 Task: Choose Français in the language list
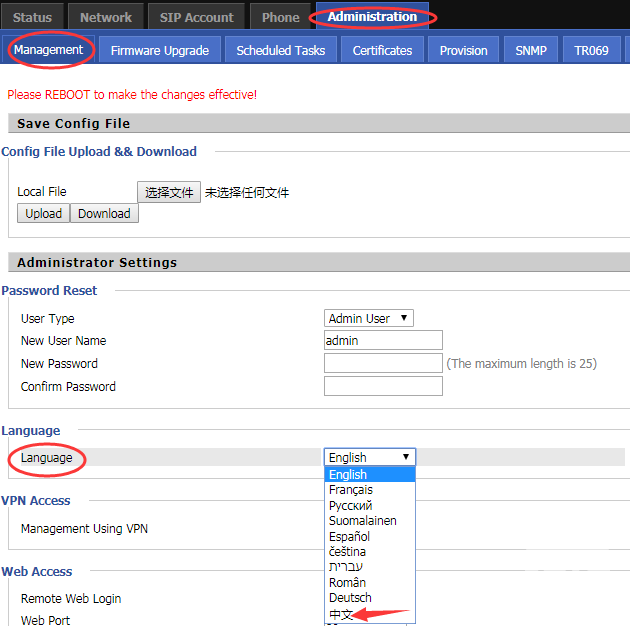(x=351, y=490)
